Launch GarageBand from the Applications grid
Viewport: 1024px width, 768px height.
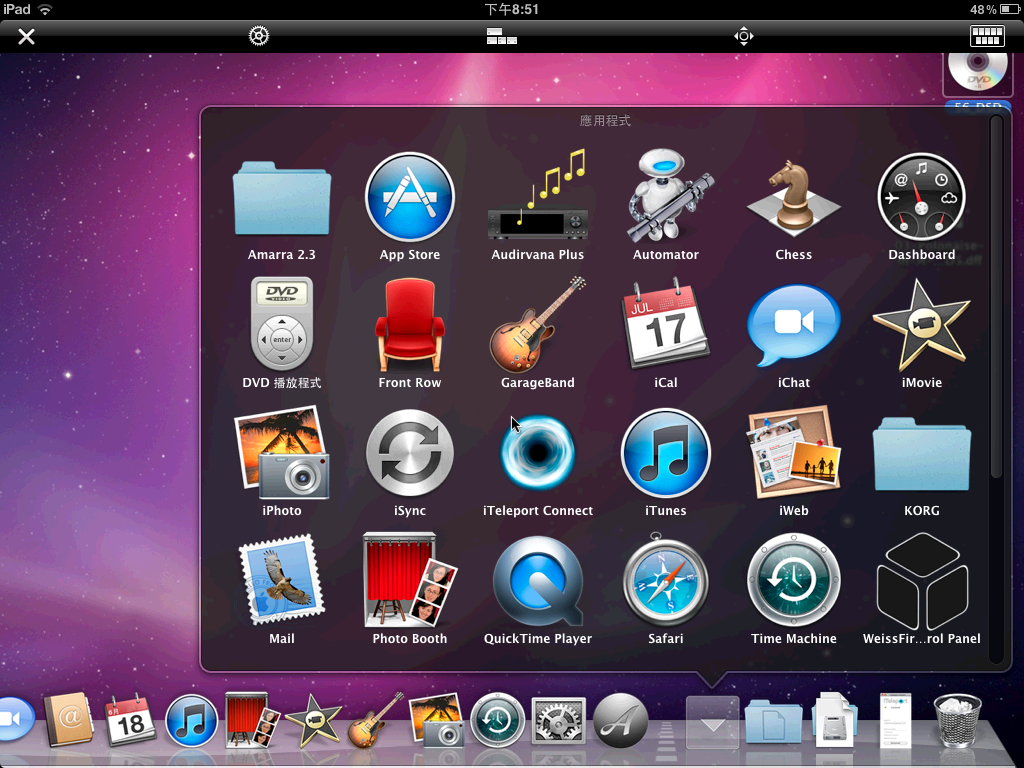(537, 324)
